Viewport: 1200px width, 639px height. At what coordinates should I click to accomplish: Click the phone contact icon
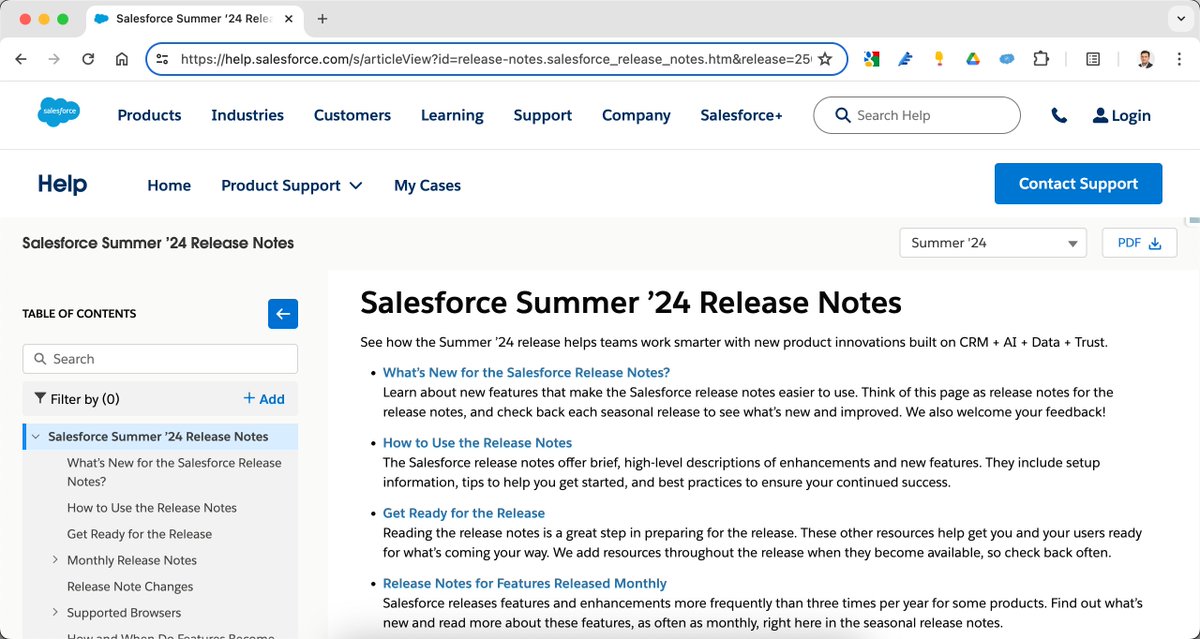tap(1059, 116)
